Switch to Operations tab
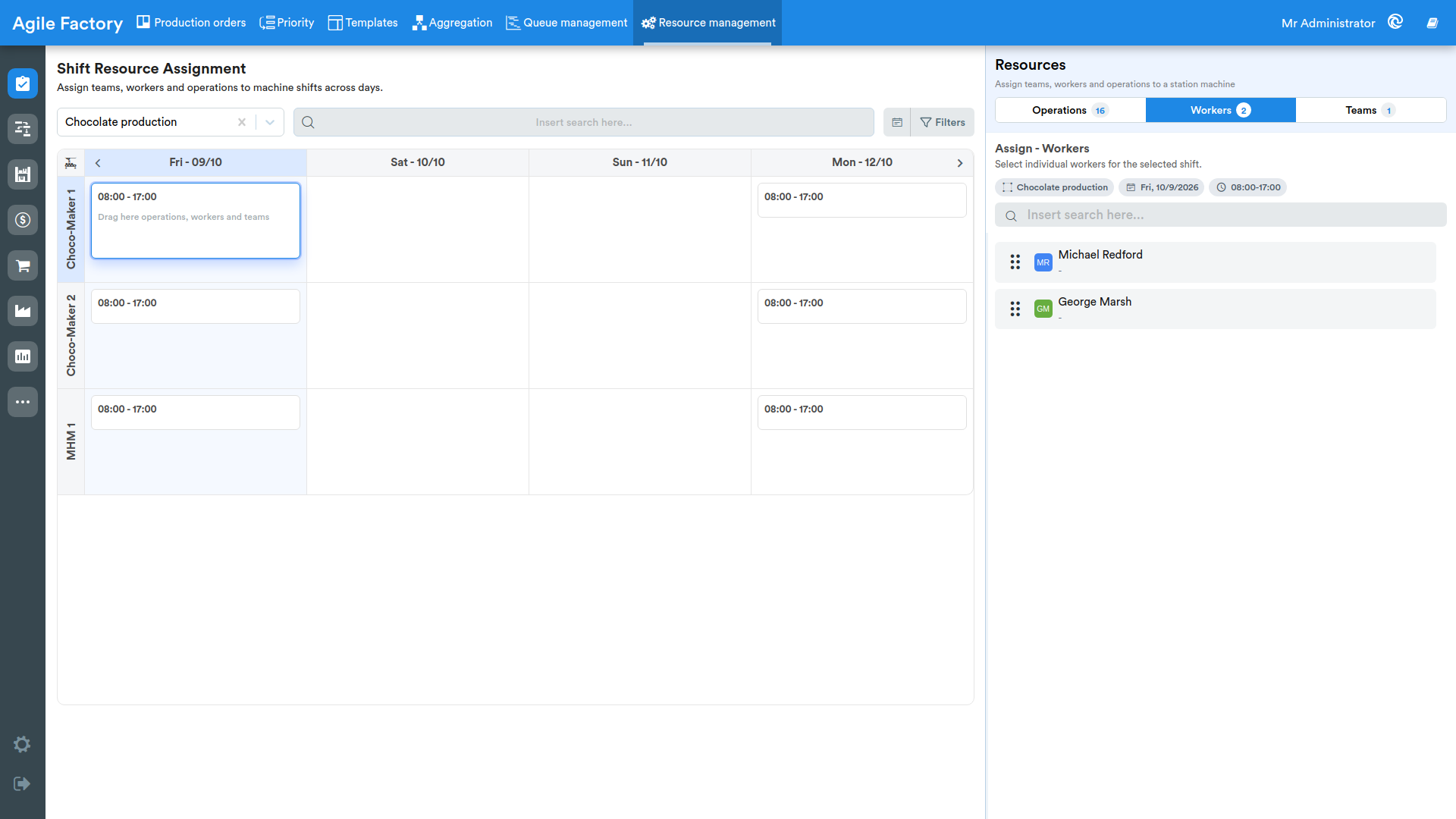Screen dimensions: 1456x819 [1070, 110]
